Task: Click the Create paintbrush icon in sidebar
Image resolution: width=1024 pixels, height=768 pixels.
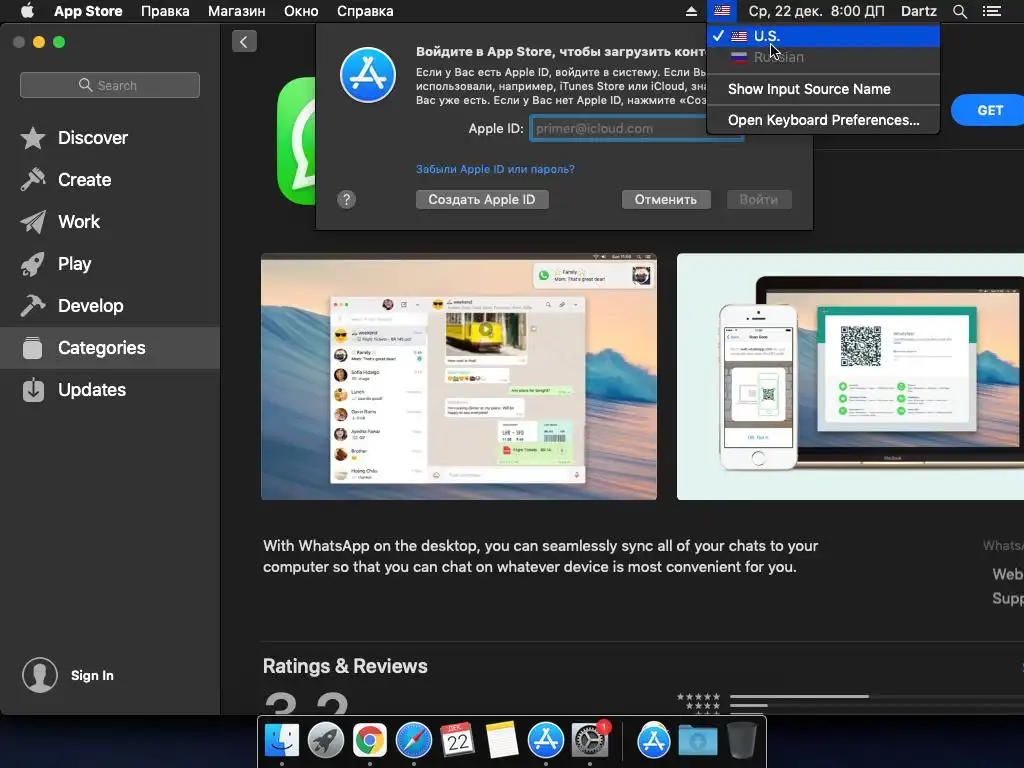Action: point(33,180)
